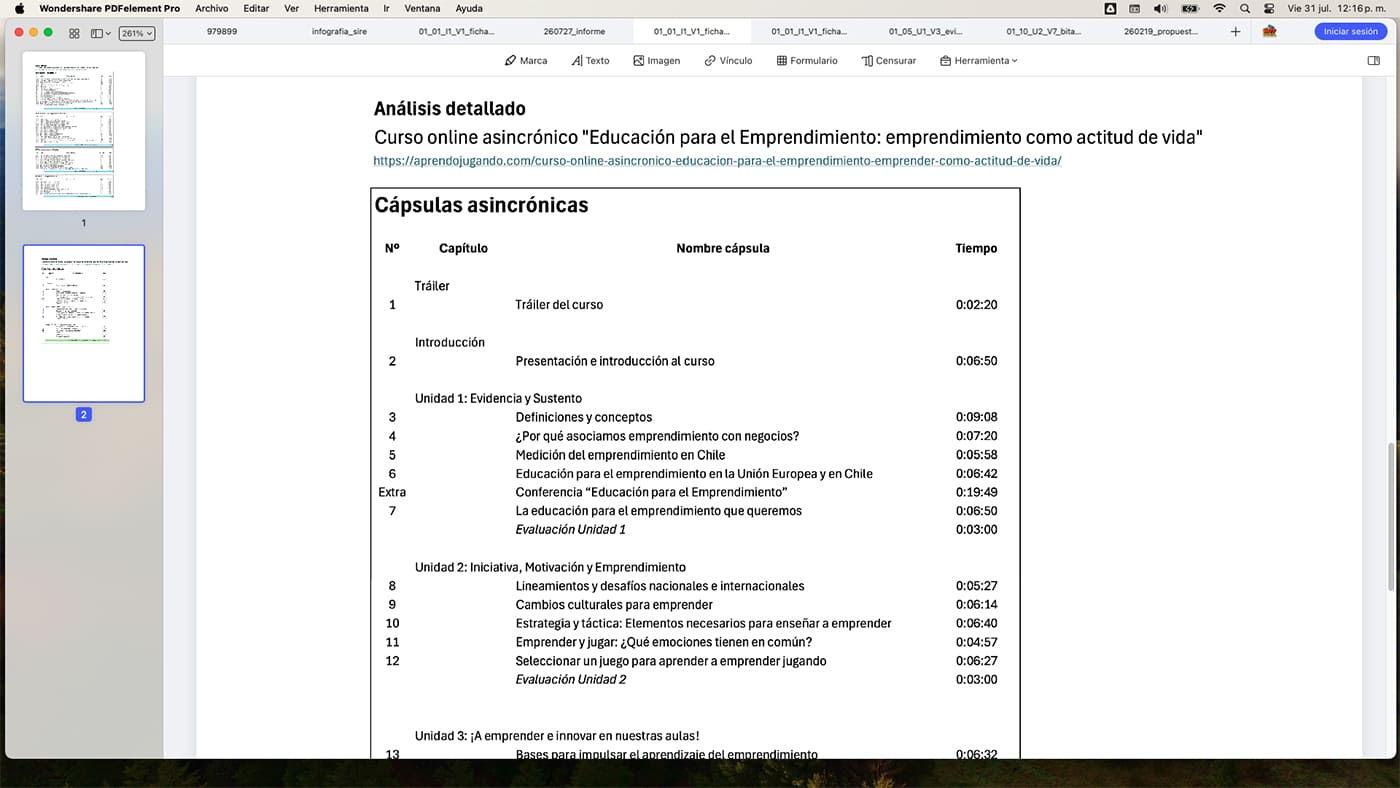Select the Marca markup tool
This screenshot has height=788, width=1400.
(526, 61)
